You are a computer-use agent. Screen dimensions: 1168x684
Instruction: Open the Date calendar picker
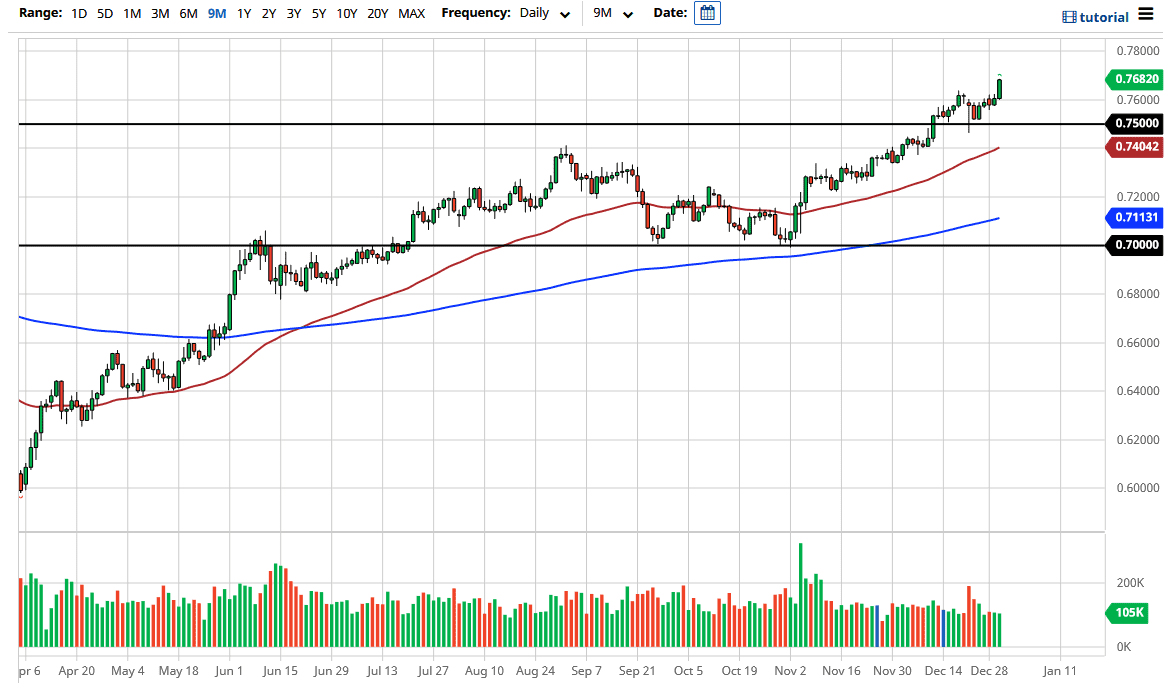coord(707,13)
